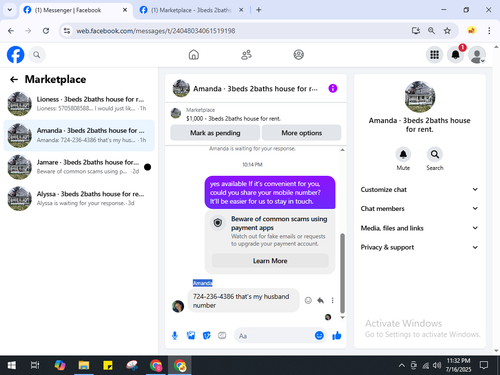Viewport: 500px width, 375px height.
Task: Open the Facebook search icon
Action: click(37, 55)
